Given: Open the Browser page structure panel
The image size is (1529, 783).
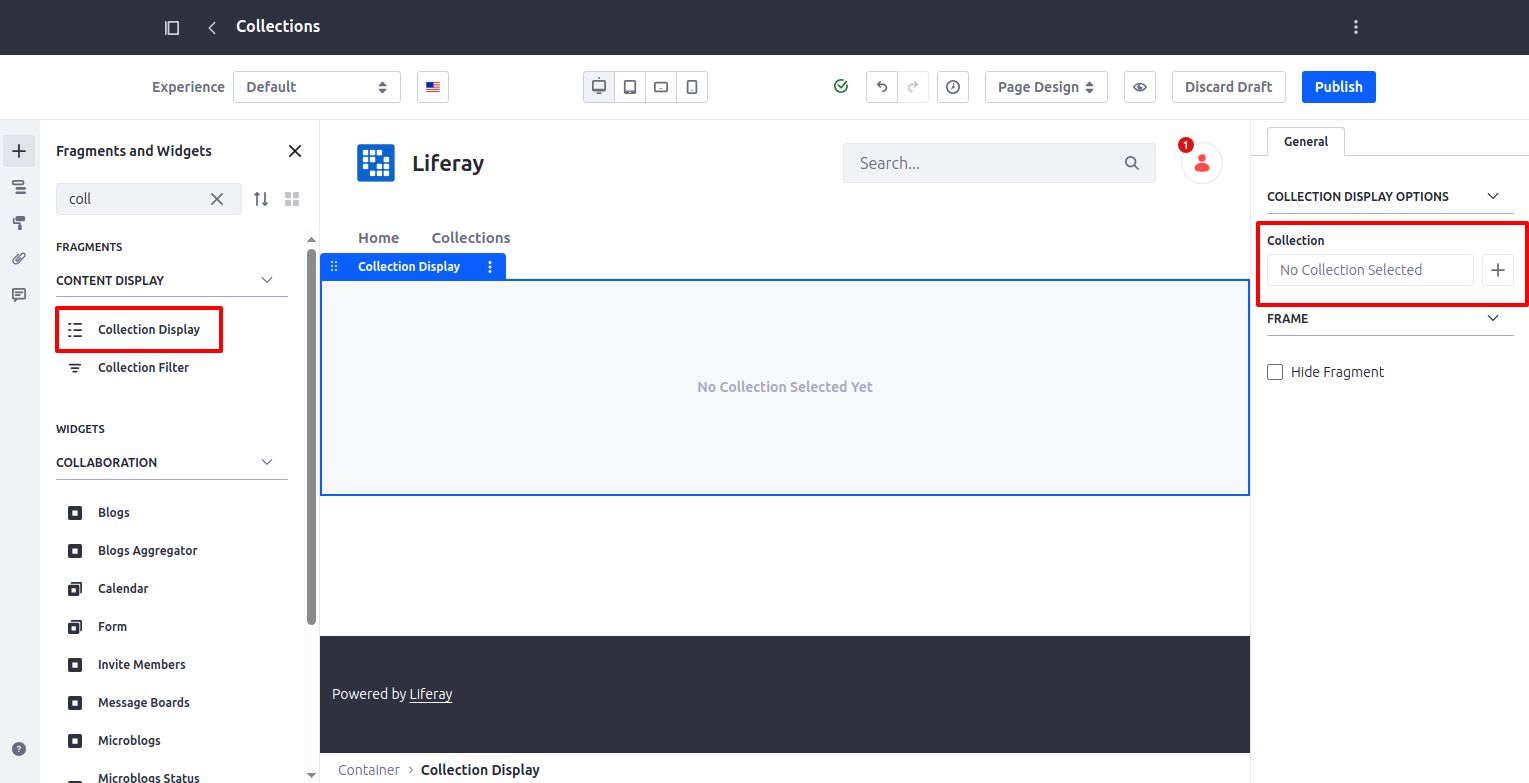Looking at the screenshot, I should click(x=18, y=187).
